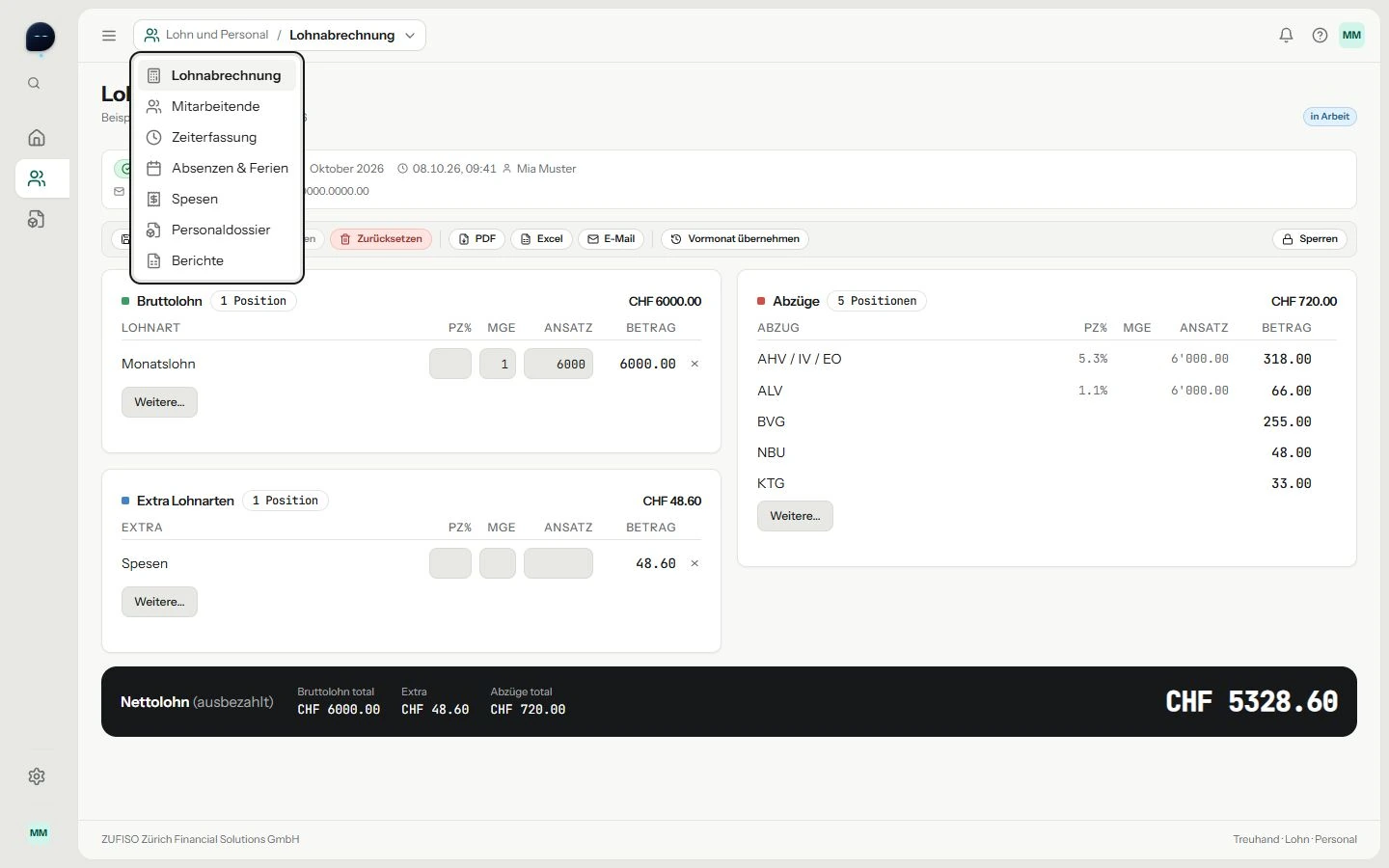Screen dimensions: 1389x868
Task: Click the PZ% field in Spesen row
Action: (x=450, y=563)
